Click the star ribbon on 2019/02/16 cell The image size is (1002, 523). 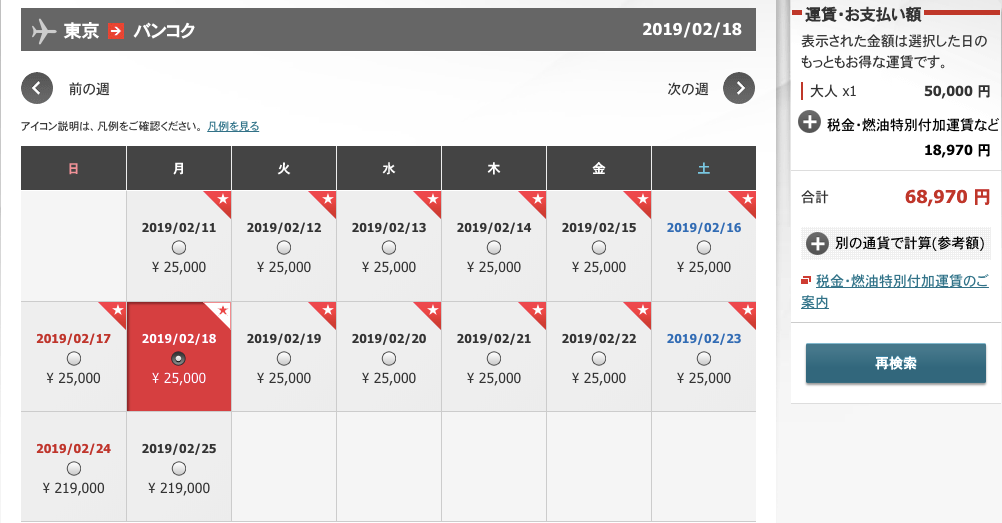coord(744,202)
